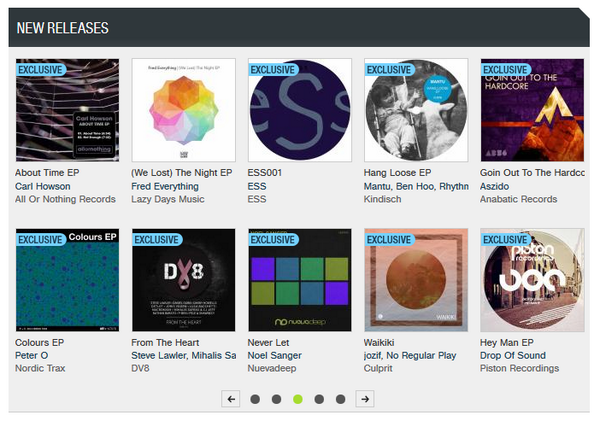Visit label Kindisch
The height and width of the screenshot is (421, 600).
383,199
